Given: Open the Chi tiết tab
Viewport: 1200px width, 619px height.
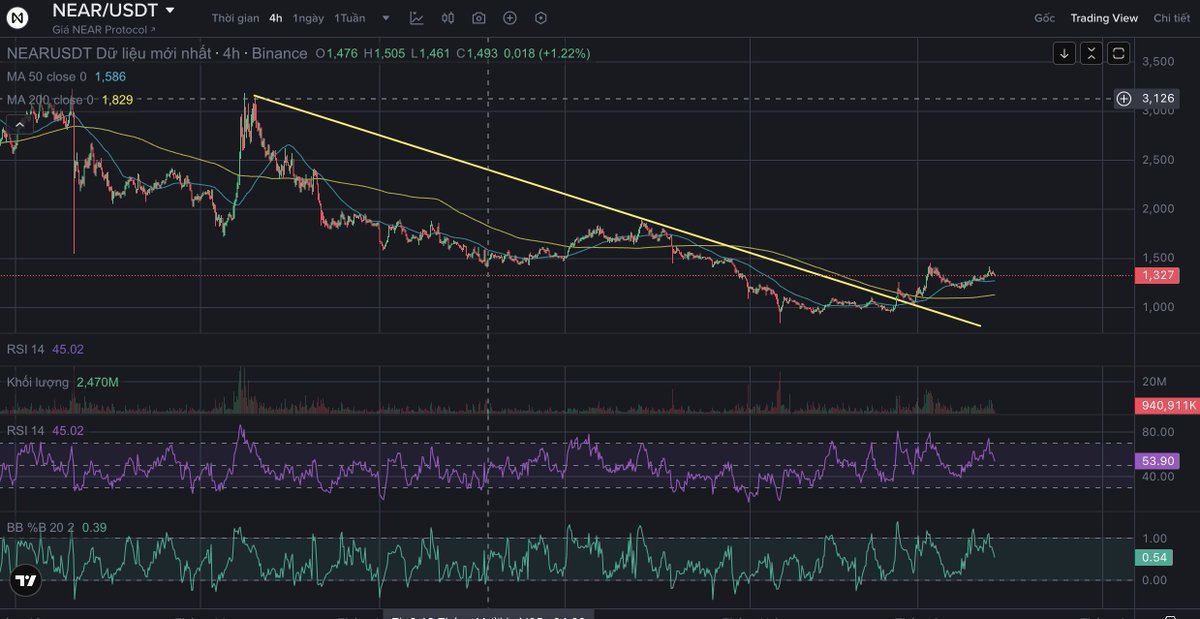Looking at the screenshot, I should tap(1171, 18).
